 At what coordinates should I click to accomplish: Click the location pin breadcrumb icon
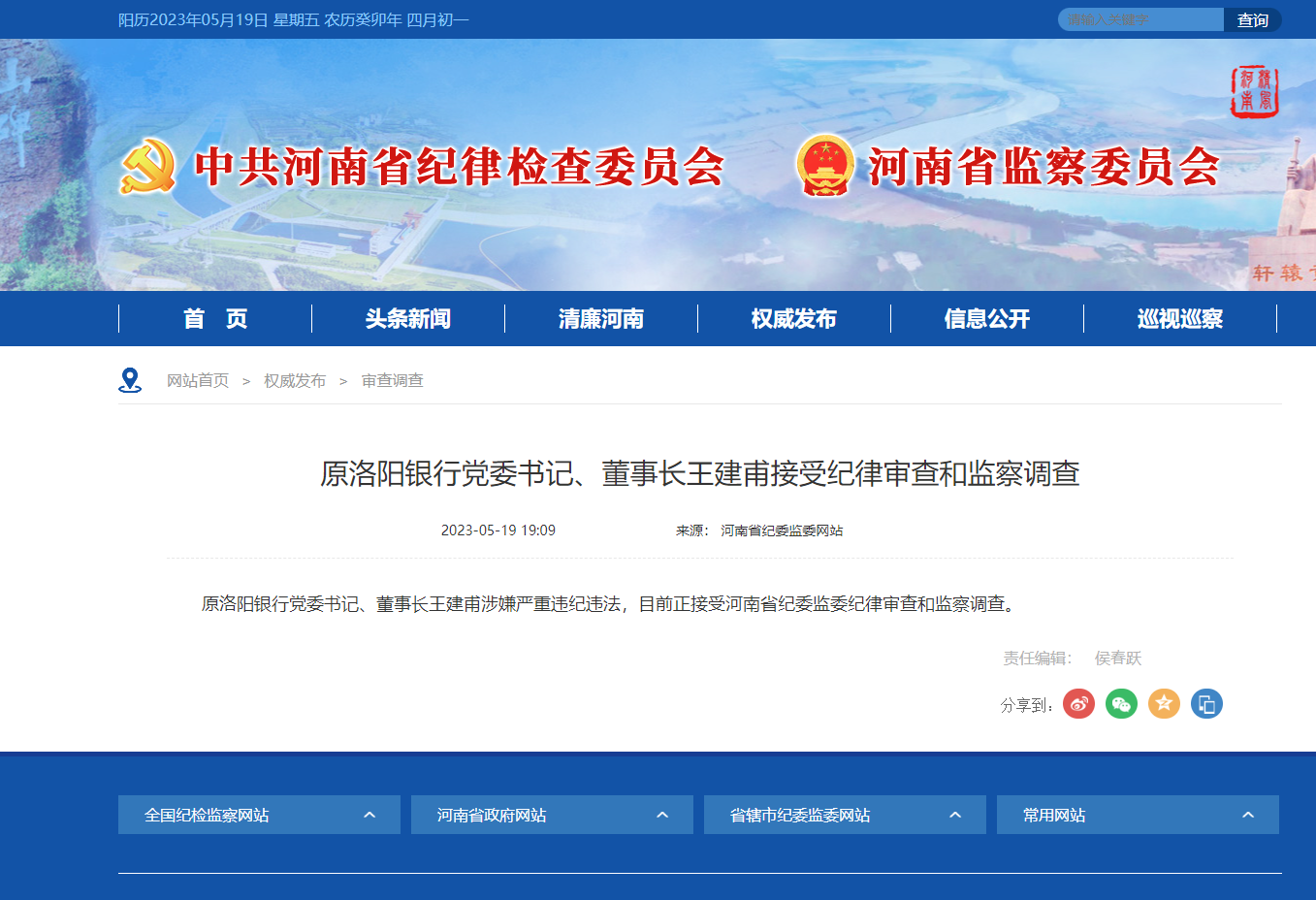[130, 380]
